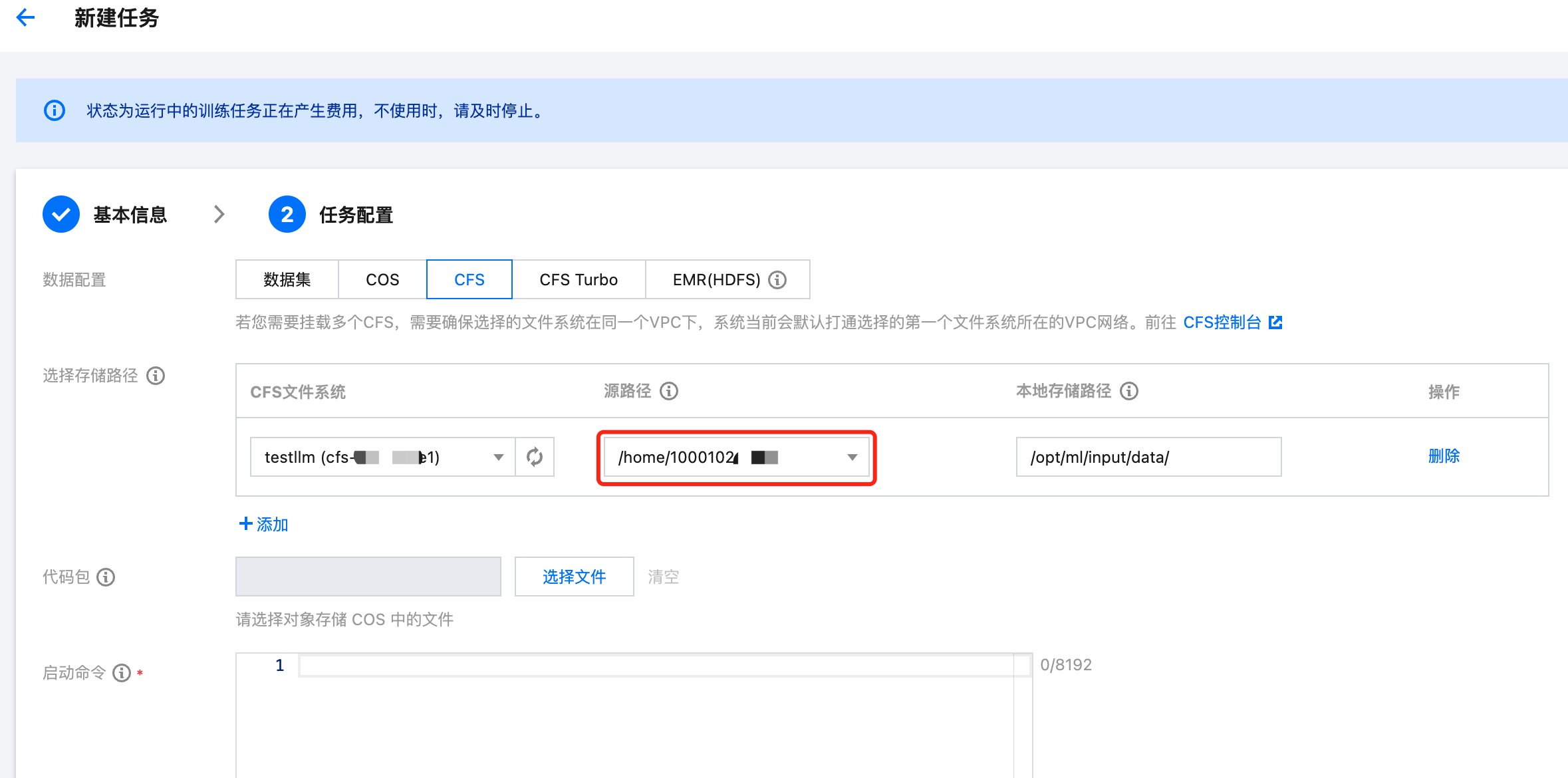Open the testllm CFS file system dropdown
The image size is (1568, 778).
pyautogui.click(x=382, y=457)
